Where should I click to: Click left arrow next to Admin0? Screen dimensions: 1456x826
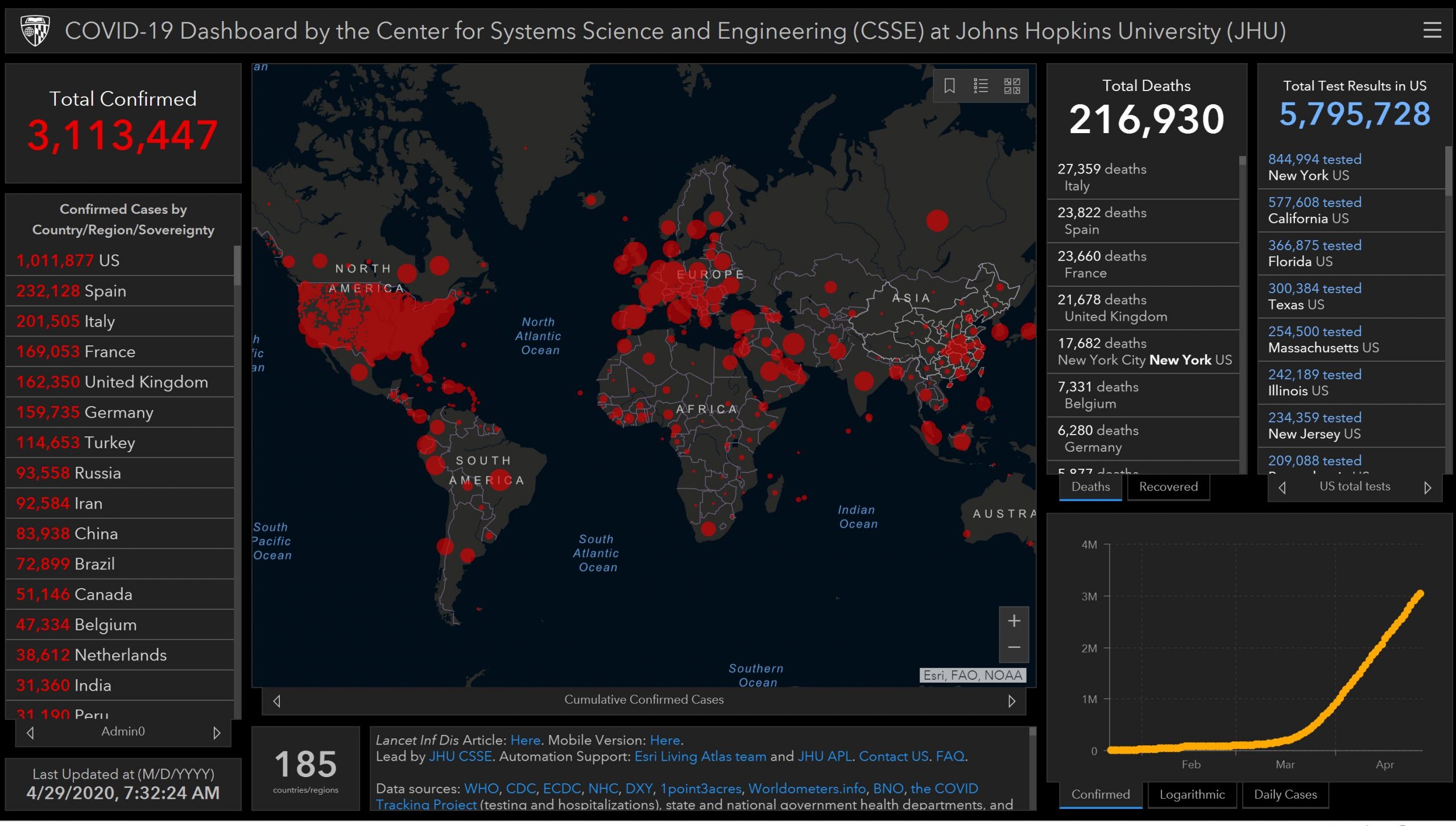tap(31, 733)
